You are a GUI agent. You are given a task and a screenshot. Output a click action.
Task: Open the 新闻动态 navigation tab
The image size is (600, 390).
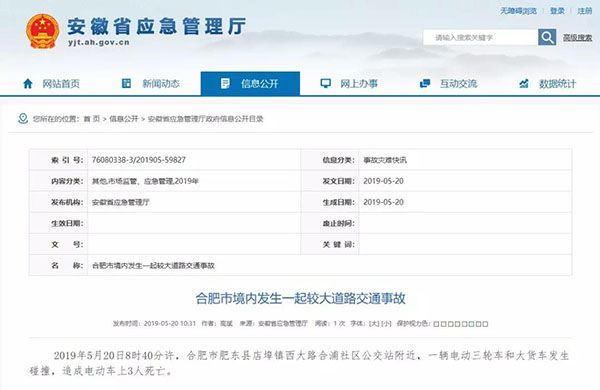[151, 83]
